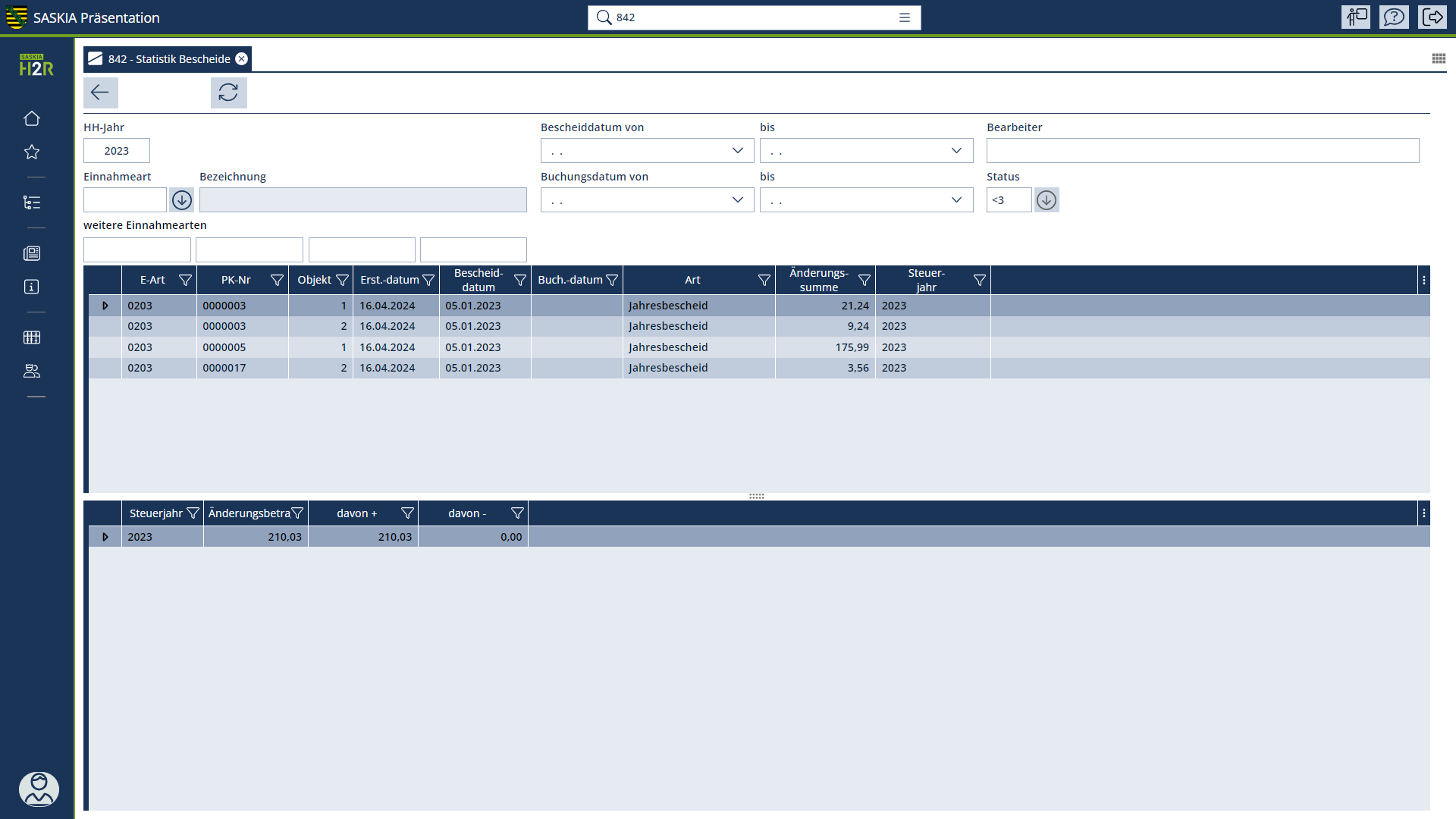Toggle filter on the davon + column
Image resolution: width=1456 pixels, height=819 pixels.
tap(407, 513)
